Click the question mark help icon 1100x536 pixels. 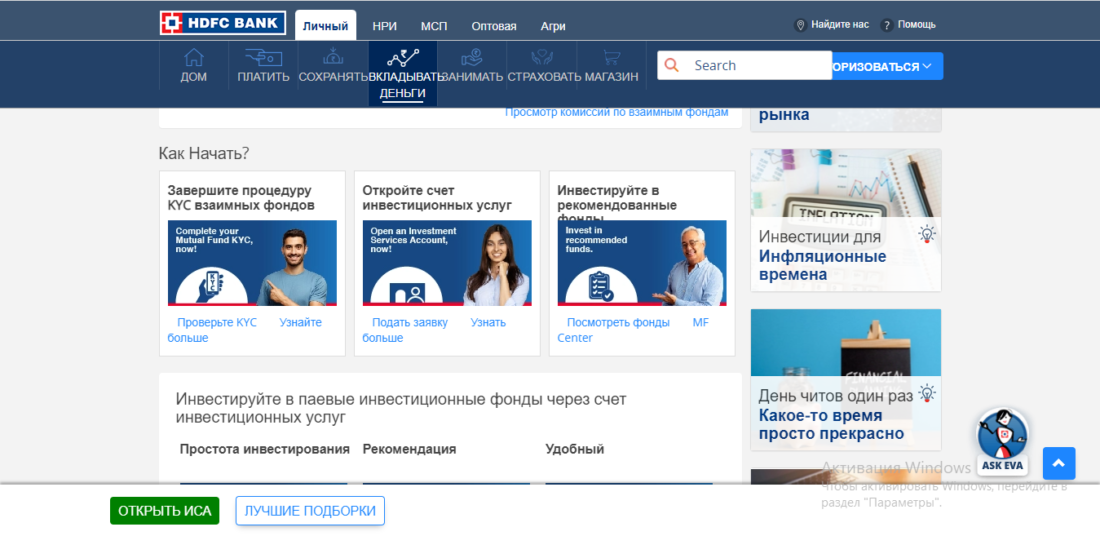pos(887,25)
